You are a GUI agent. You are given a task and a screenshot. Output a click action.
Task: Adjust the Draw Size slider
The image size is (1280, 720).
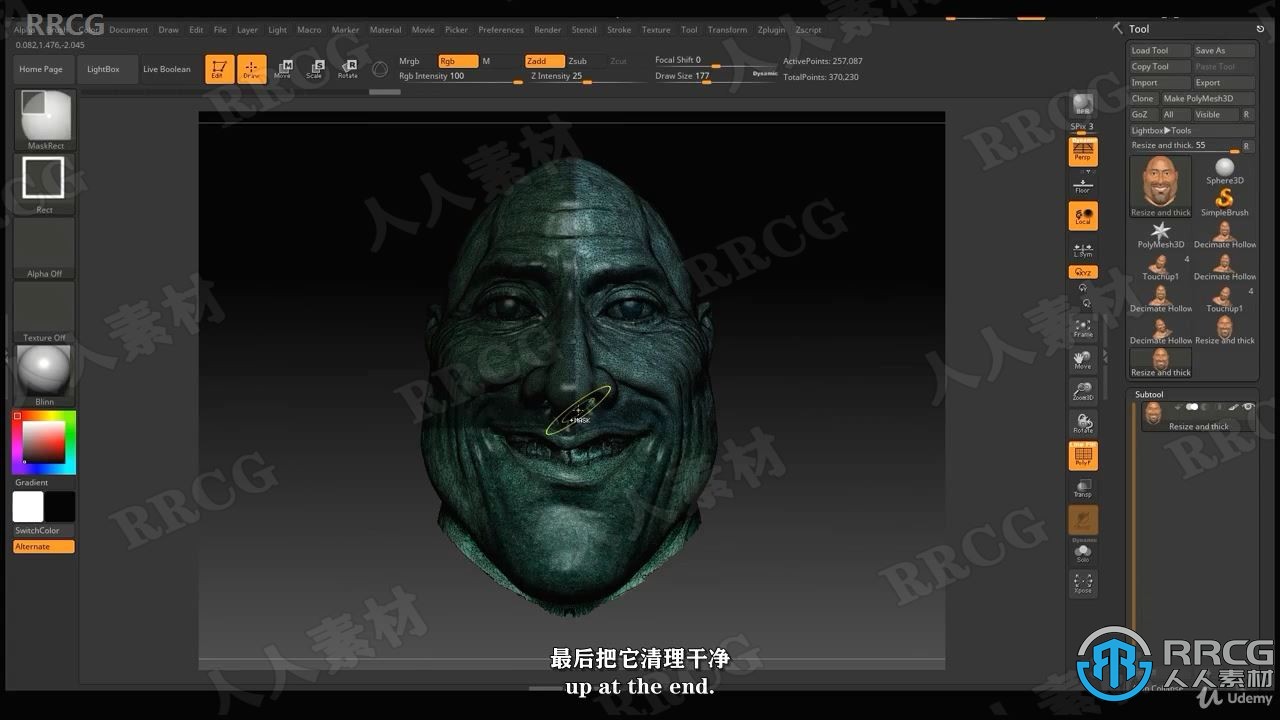700,76
